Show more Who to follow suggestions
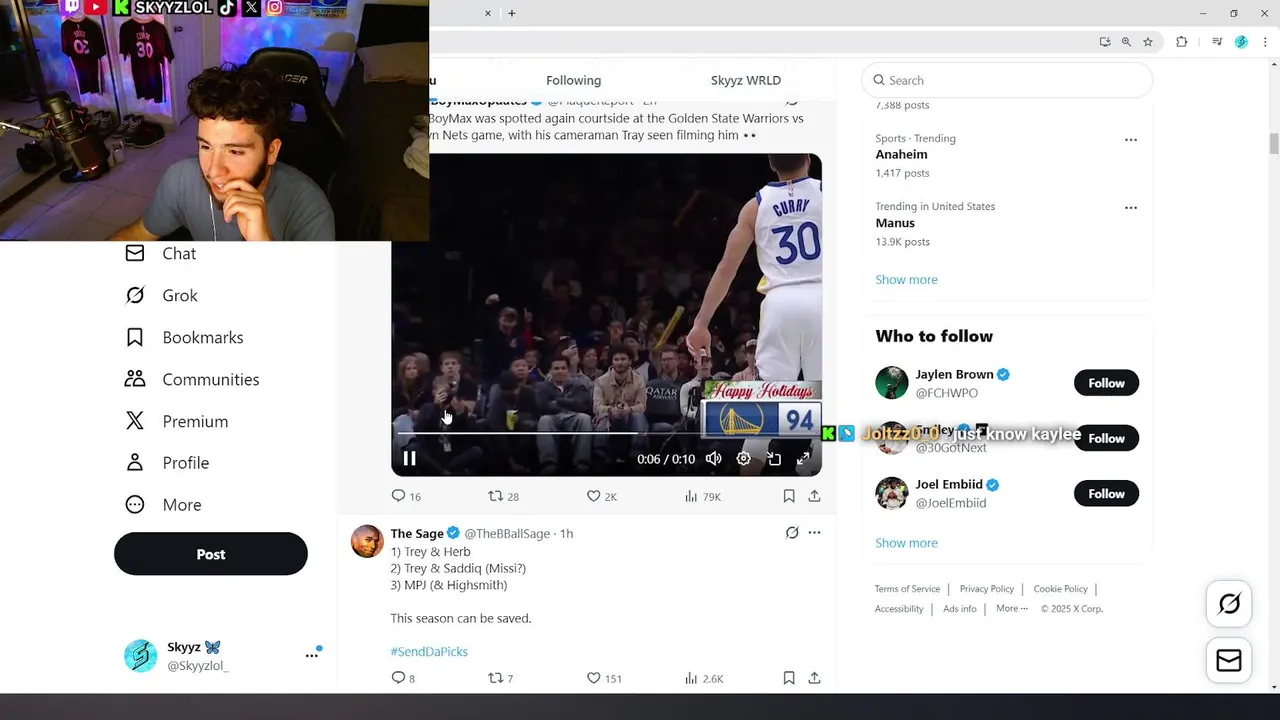The image size is (1280, 720). point(906,543)
